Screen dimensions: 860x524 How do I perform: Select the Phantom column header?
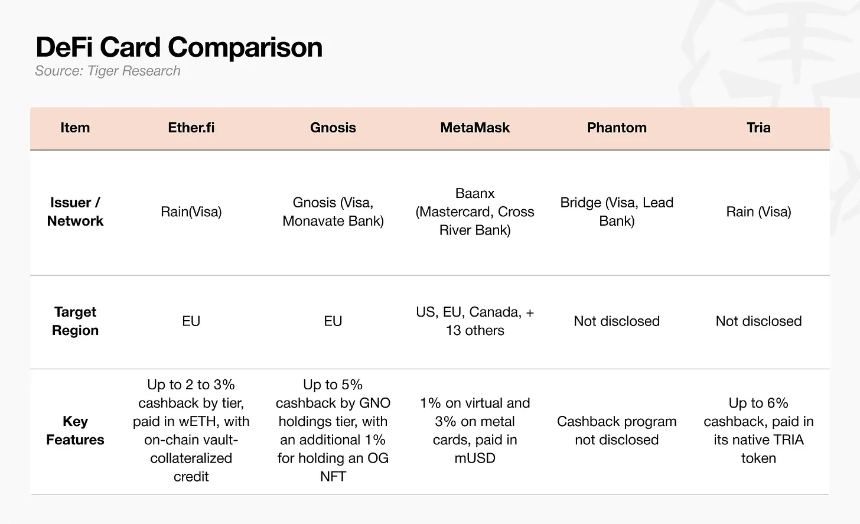click(x=616, y=127)
